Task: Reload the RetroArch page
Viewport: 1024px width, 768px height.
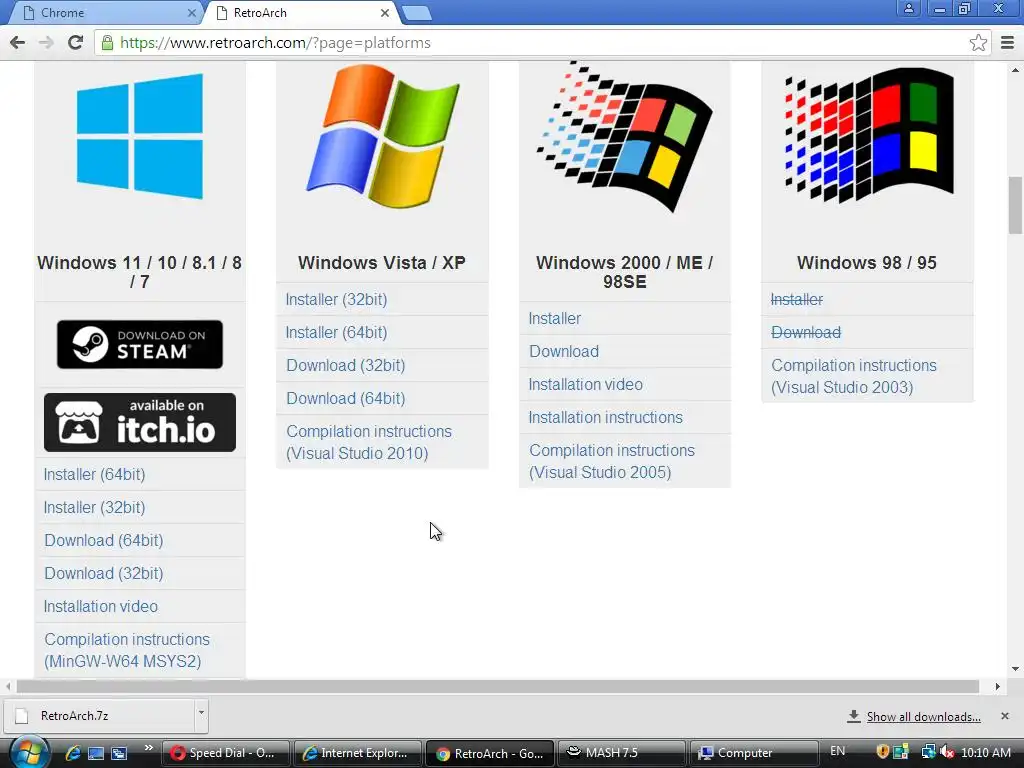Action: click(x=75, y=43)
